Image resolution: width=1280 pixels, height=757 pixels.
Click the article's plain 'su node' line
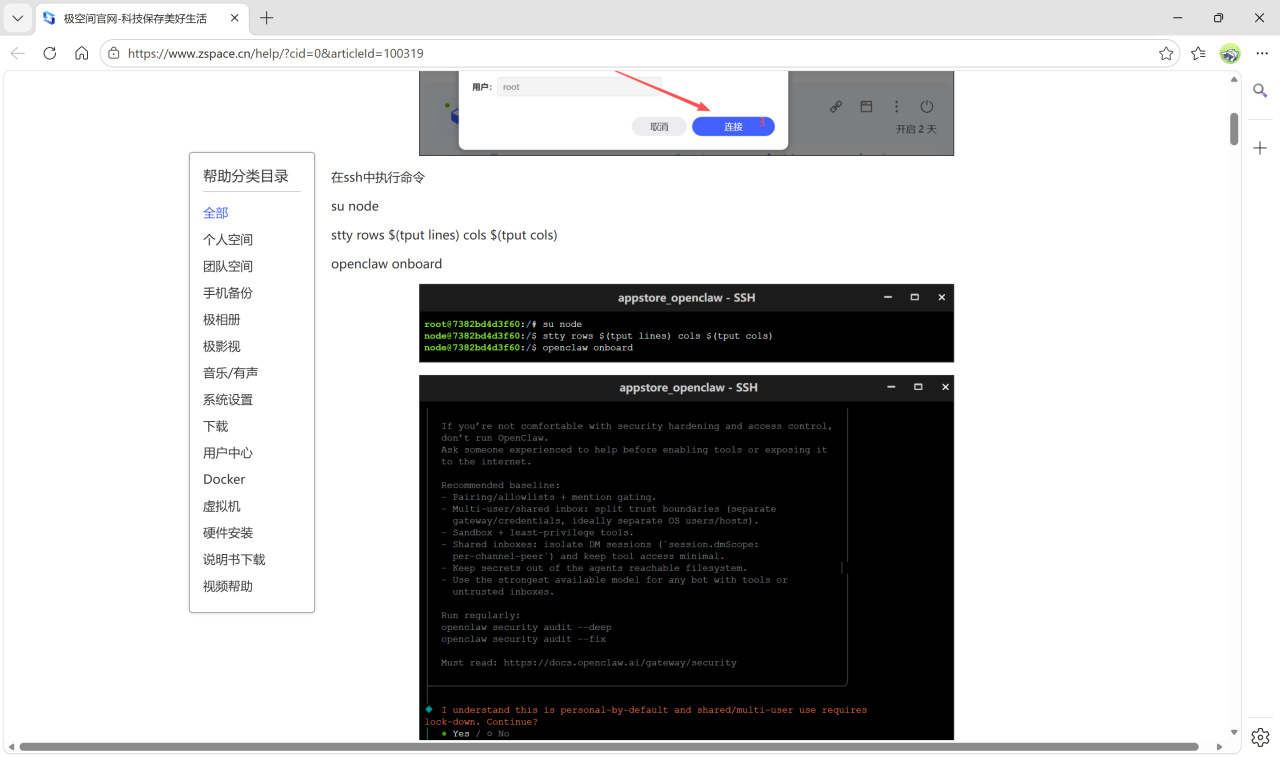click(x=355, y=206)
